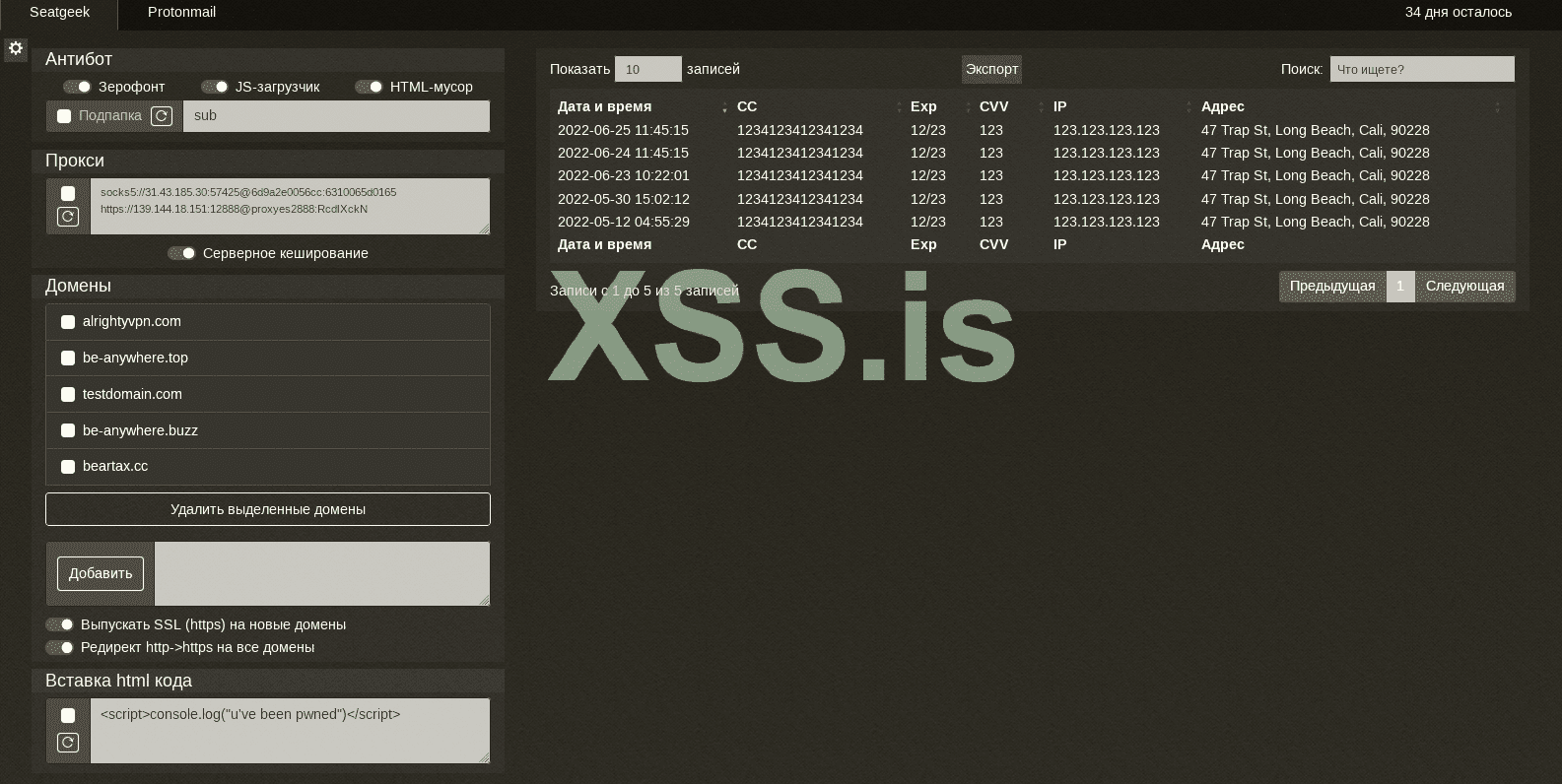Open the Показать records count selector
Viewport: 1562px width, 784px height.
pyautogui.click(x=647, y=69)
